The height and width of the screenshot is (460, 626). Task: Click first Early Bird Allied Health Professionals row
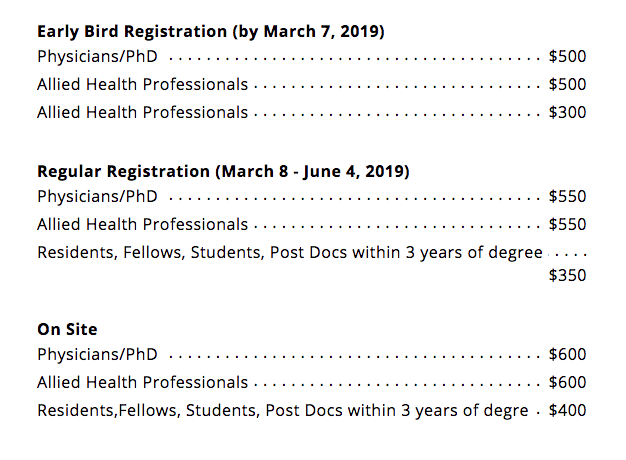click(x=142, y=85)
